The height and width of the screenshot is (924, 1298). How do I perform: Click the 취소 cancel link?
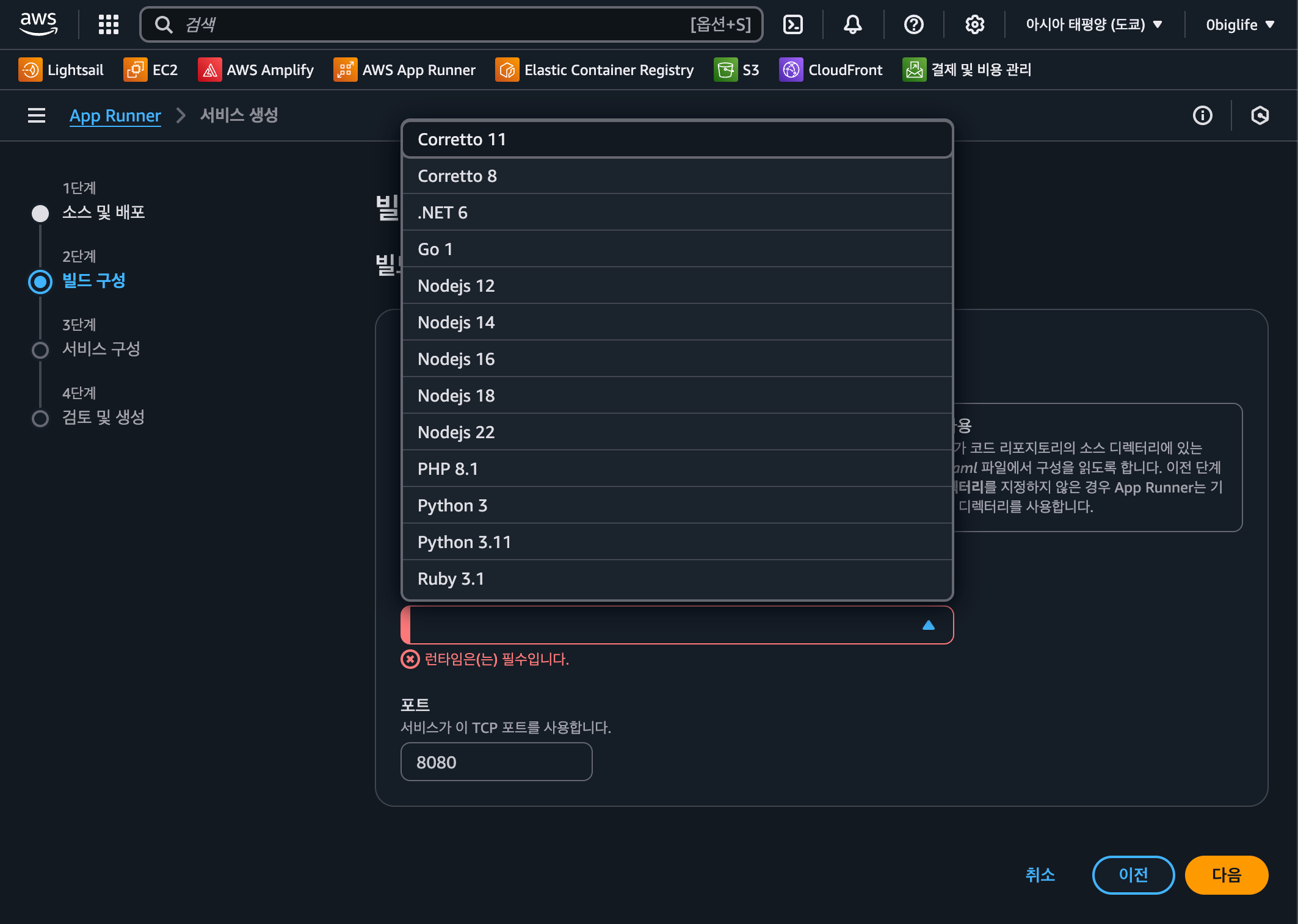(x=1040, y=875)
